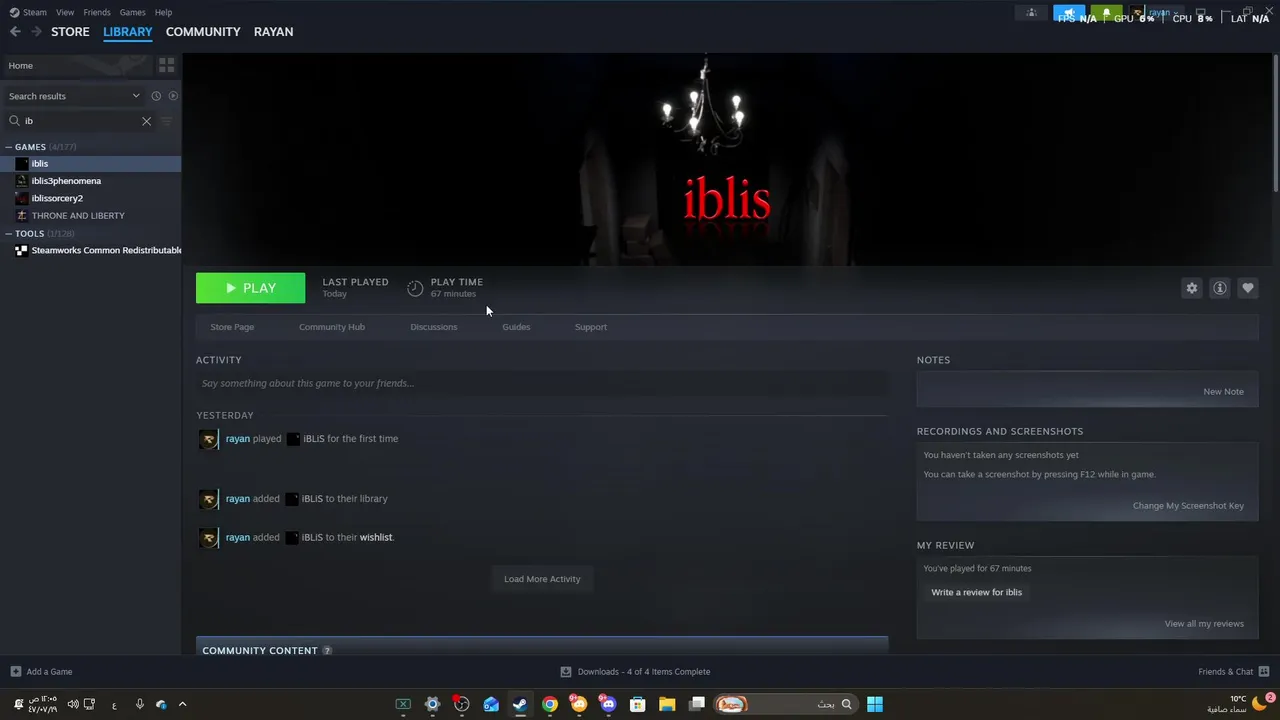Image resolution: width=1280 pixels, height=720 pixels.
Task: Open the View menu
Action: [x=65, y=12]
